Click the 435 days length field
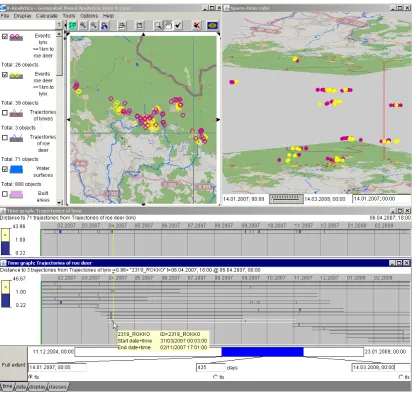The width and height of the screenshot is (413, 395). coord(211,367)
